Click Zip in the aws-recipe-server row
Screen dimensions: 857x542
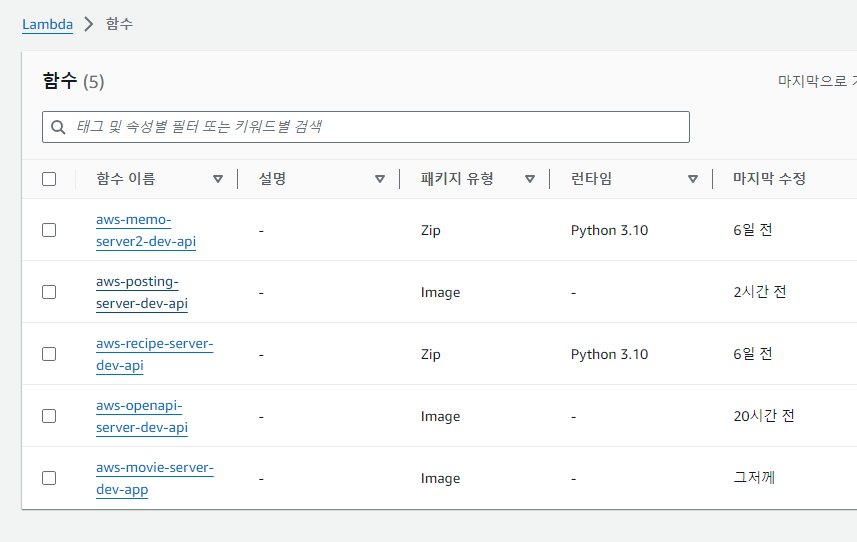[431, 355]
